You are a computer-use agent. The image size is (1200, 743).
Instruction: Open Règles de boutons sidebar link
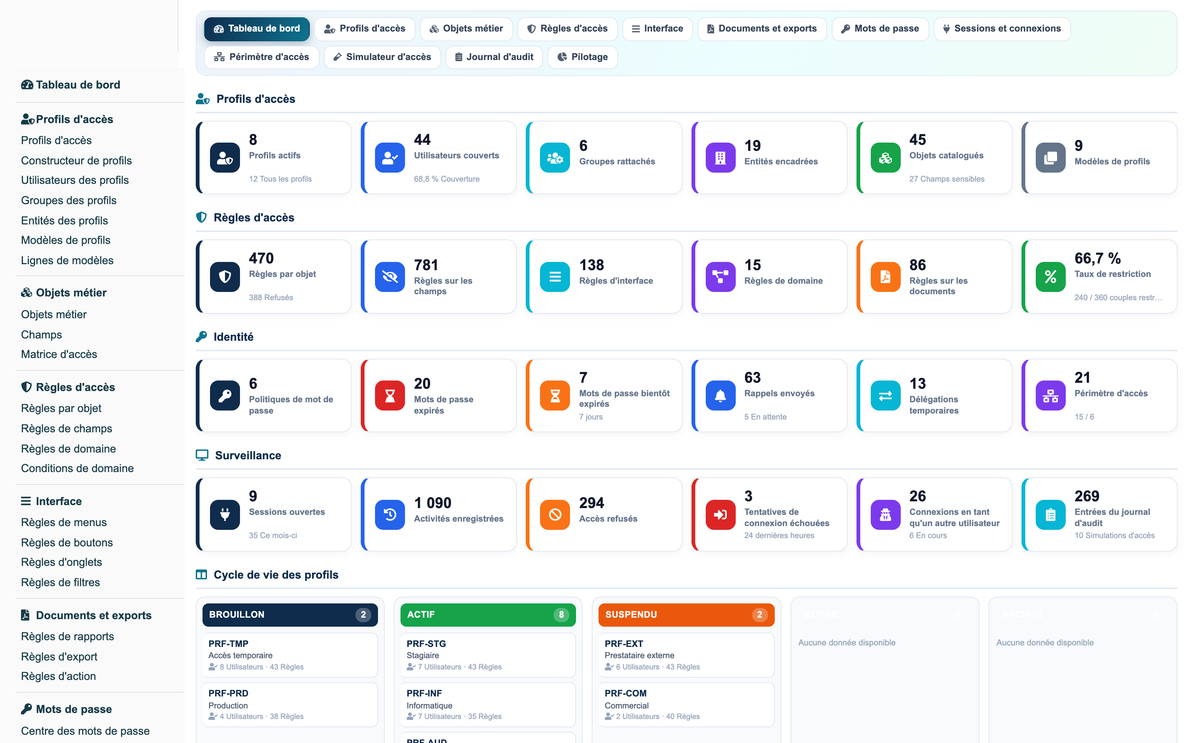pos(67,542)
